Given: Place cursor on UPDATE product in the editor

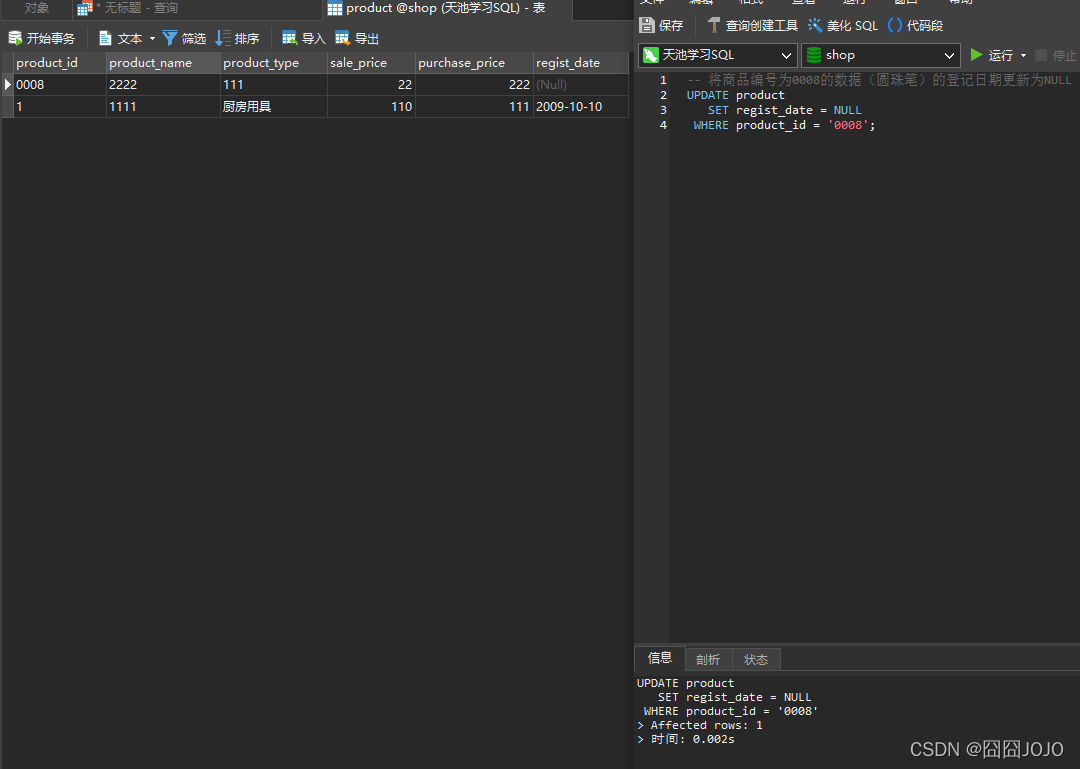Looking at the screenshot, I should pyautogui.click(x=735, y=95).
